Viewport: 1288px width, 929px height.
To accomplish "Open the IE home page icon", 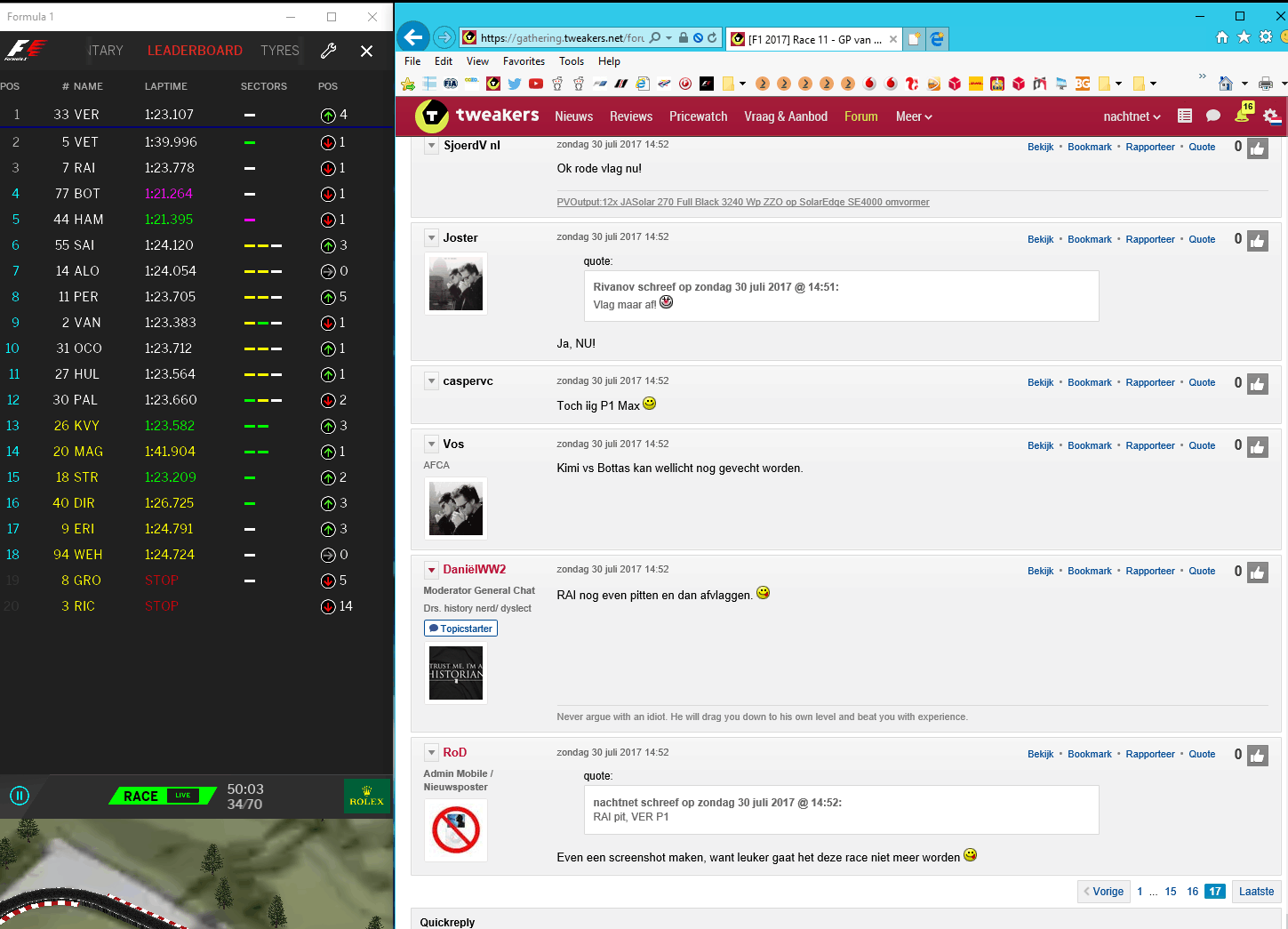I will click(1222, 37).
